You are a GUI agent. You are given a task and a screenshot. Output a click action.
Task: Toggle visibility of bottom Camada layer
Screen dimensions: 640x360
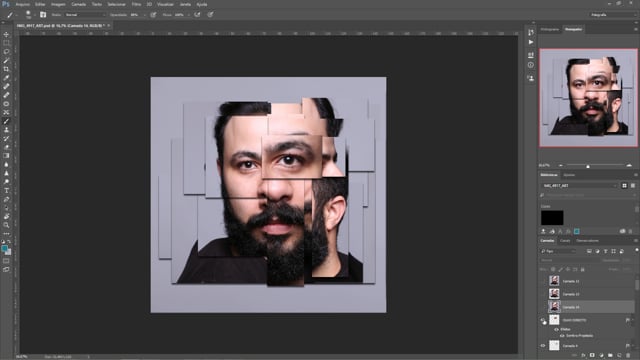click(543, 346)
